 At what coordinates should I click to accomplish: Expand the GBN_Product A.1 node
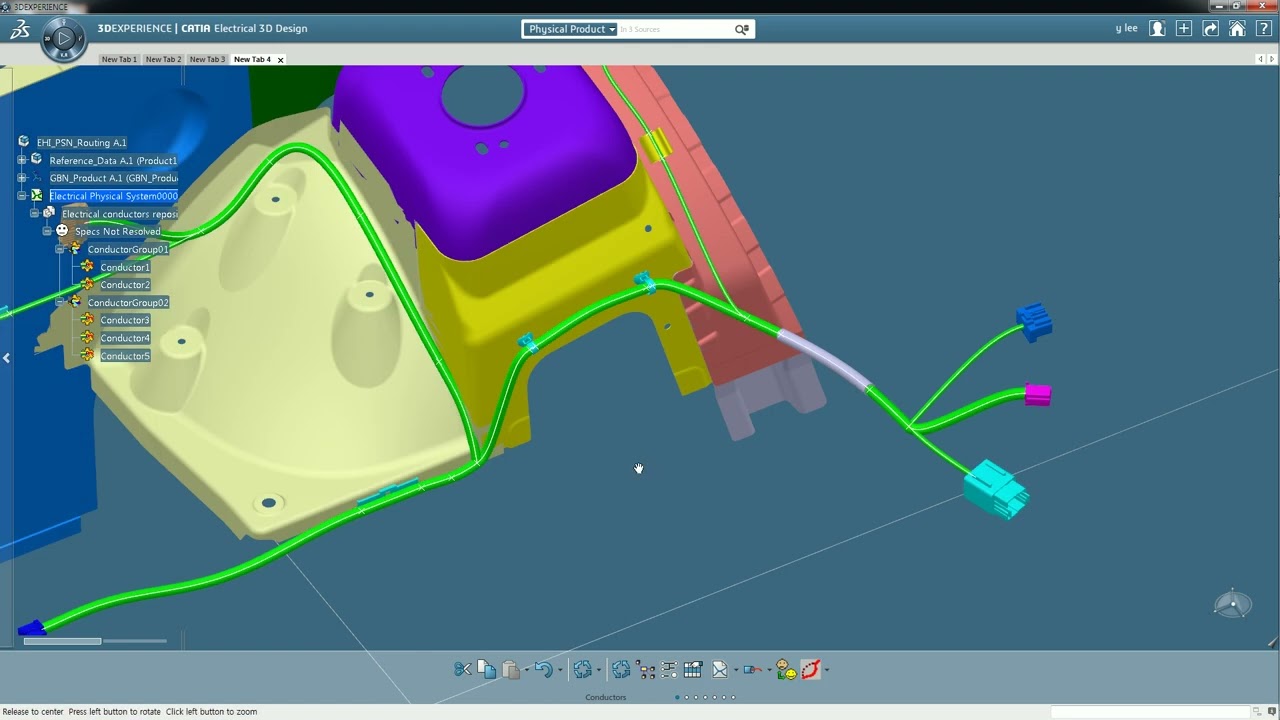coord(22,178)
